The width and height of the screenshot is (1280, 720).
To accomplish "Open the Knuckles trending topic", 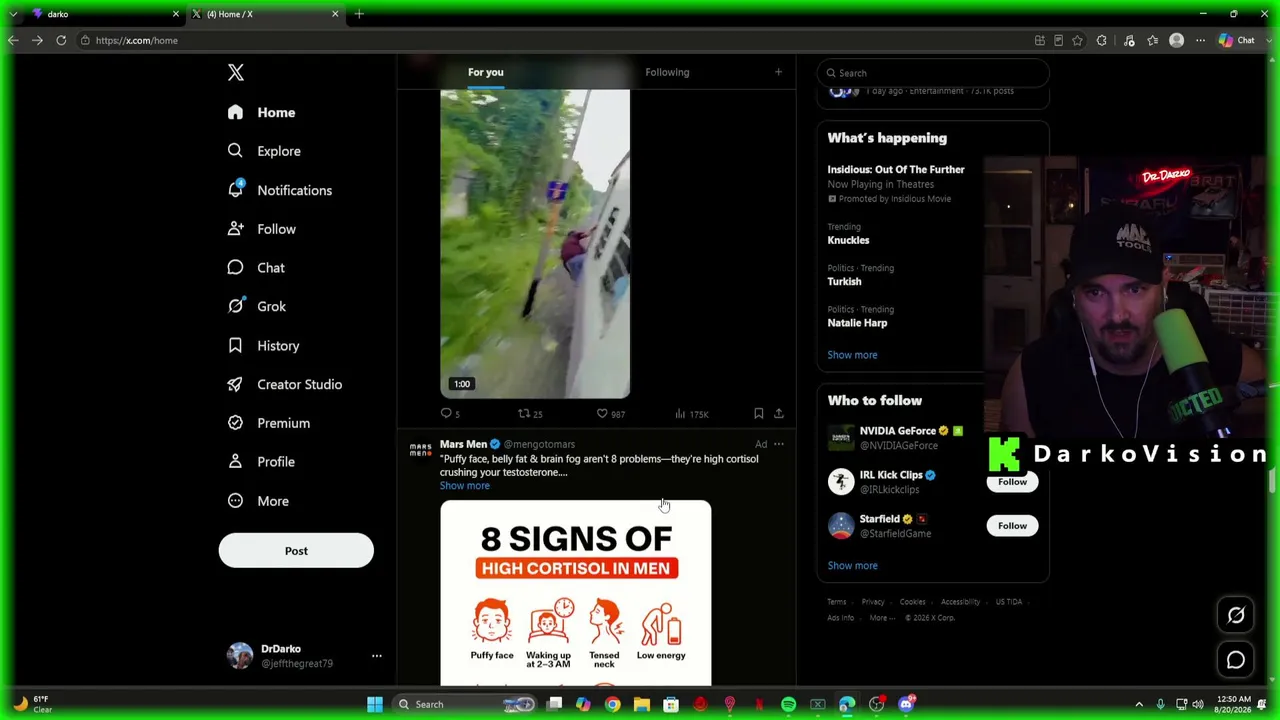I will [x=848, y=240].
